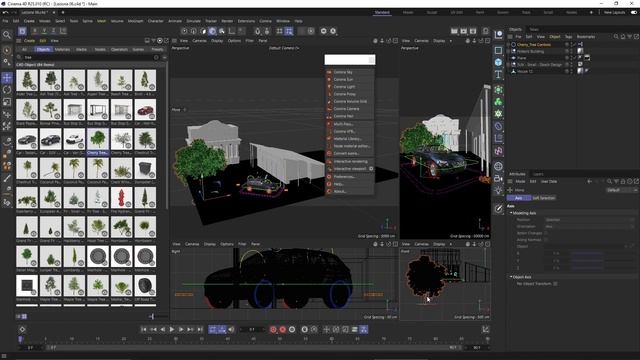Choose Corona Sky from the menu
This screenshot has height=360, width=640.
pos(350,72)
